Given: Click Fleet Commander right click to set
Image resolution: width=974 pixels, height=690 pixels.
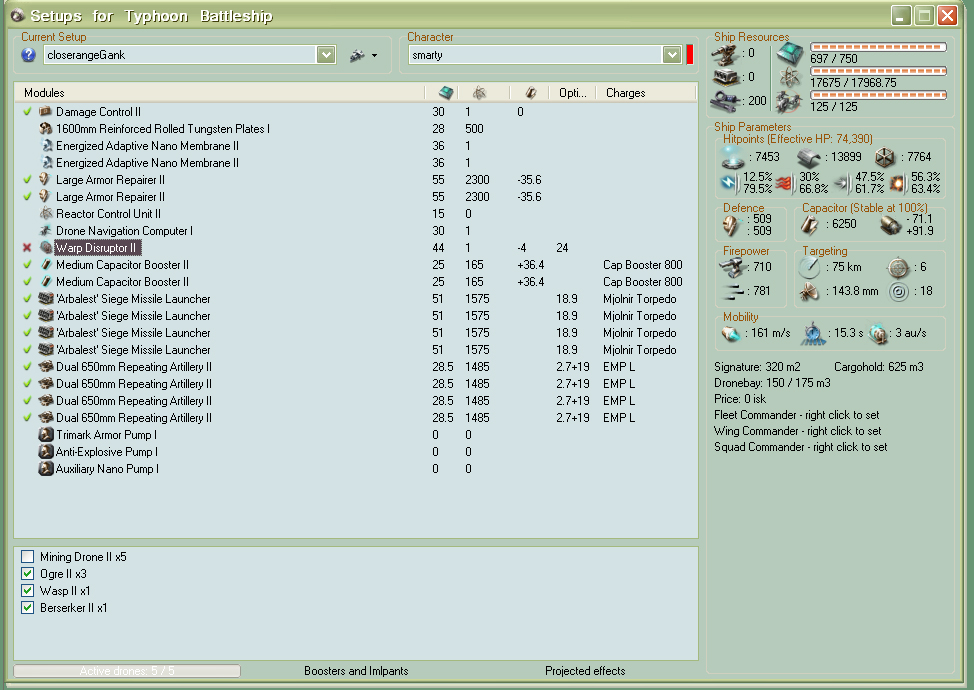Looking at the screenshot, I should click(x=798, y=415).
